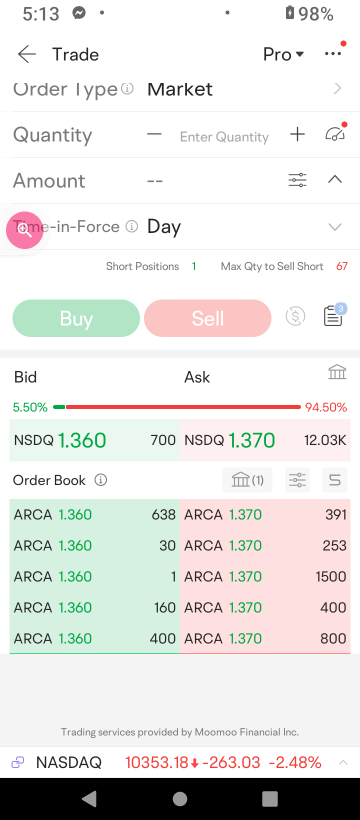The height and width of the screenshot is (820, 360).
Task: Tap the bank icon beside Ask
Action: pyautogui.click(x=337, y=372)
